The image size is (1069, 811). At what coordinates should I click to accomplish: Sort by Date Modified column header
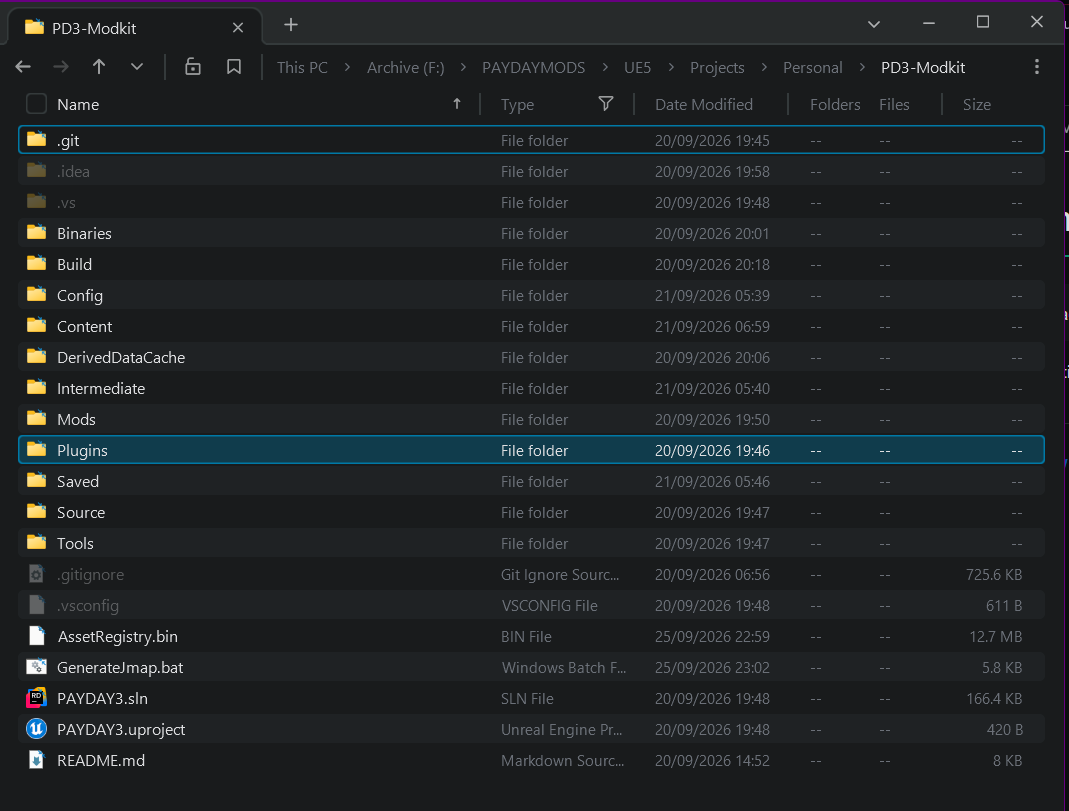[704, 104]
